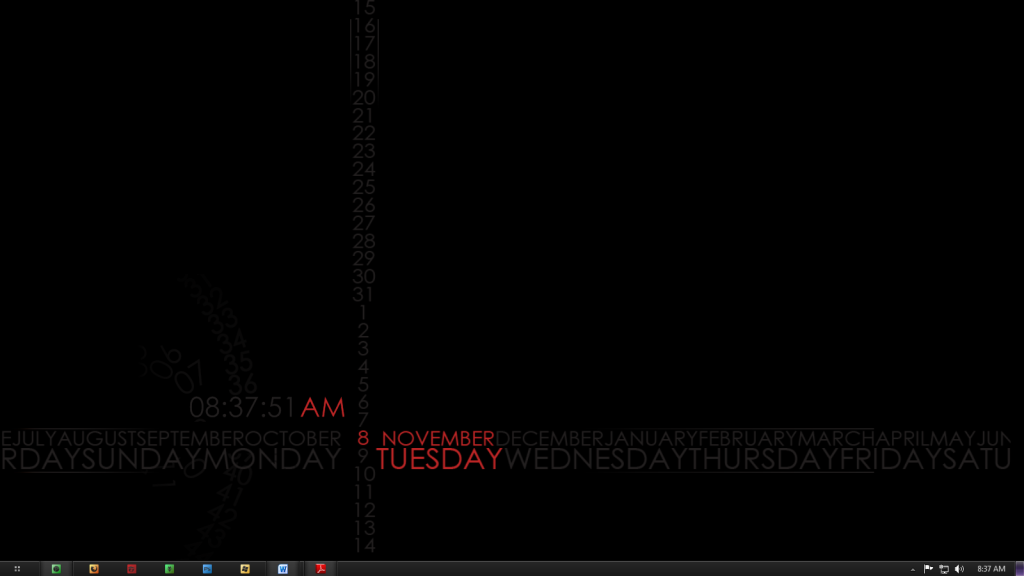Open the red taskbar icon left of the green arrow icon
This screenshot has height=576, width=1024.
point(132,568)
